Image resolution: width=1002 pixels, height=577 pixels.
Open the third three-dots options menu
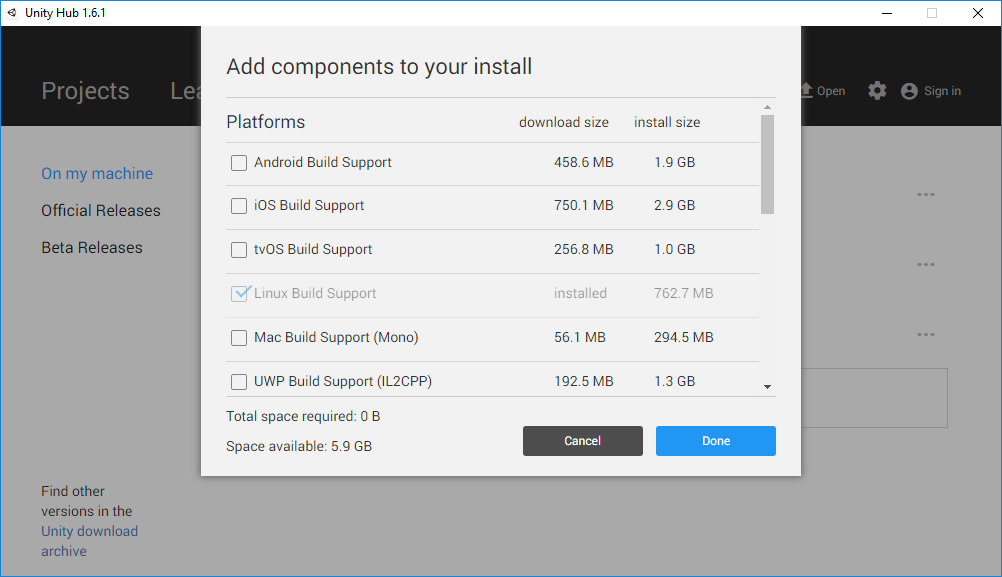coord(925,335)
